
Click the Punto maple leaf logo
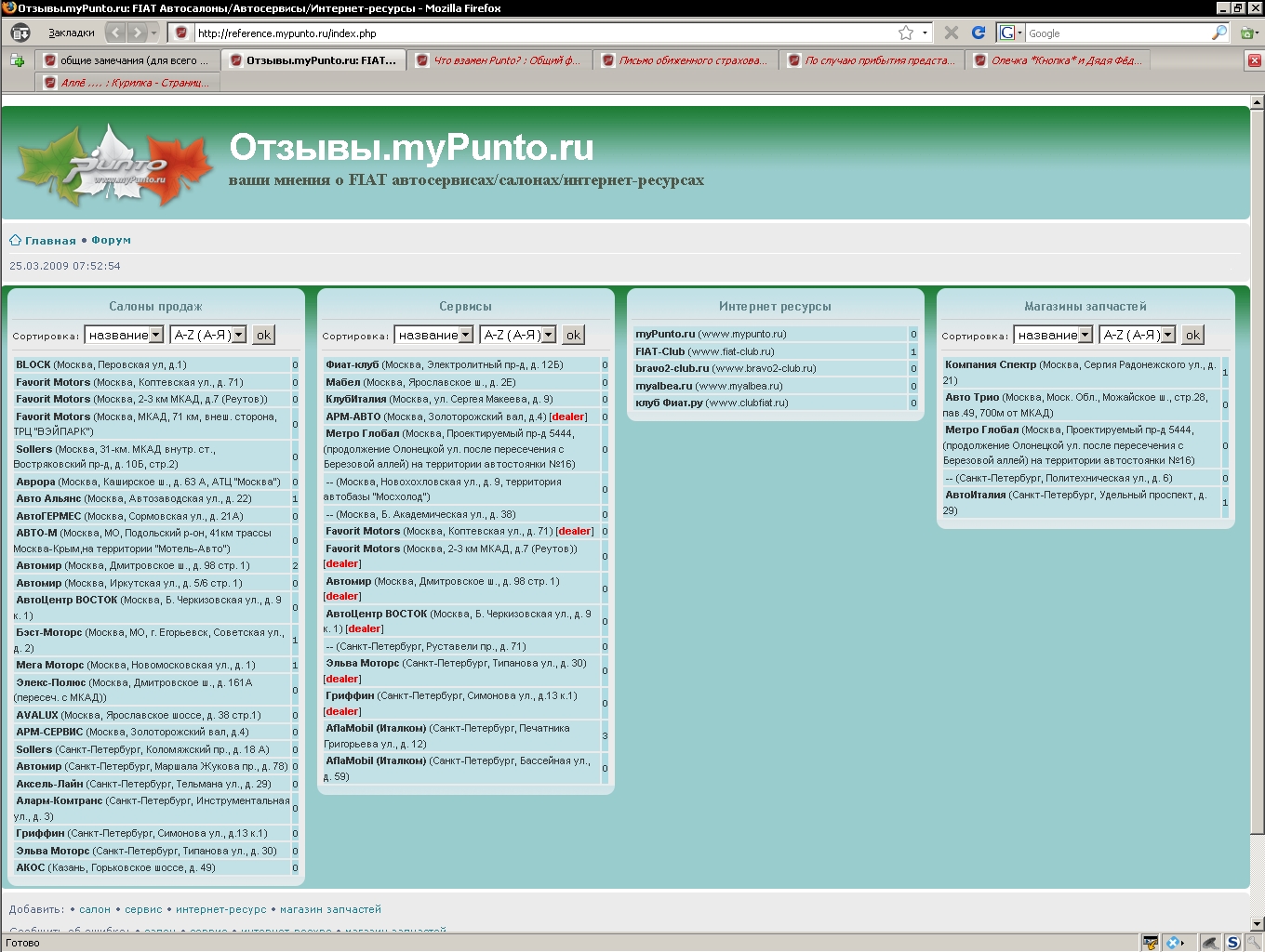coord(116,165)
